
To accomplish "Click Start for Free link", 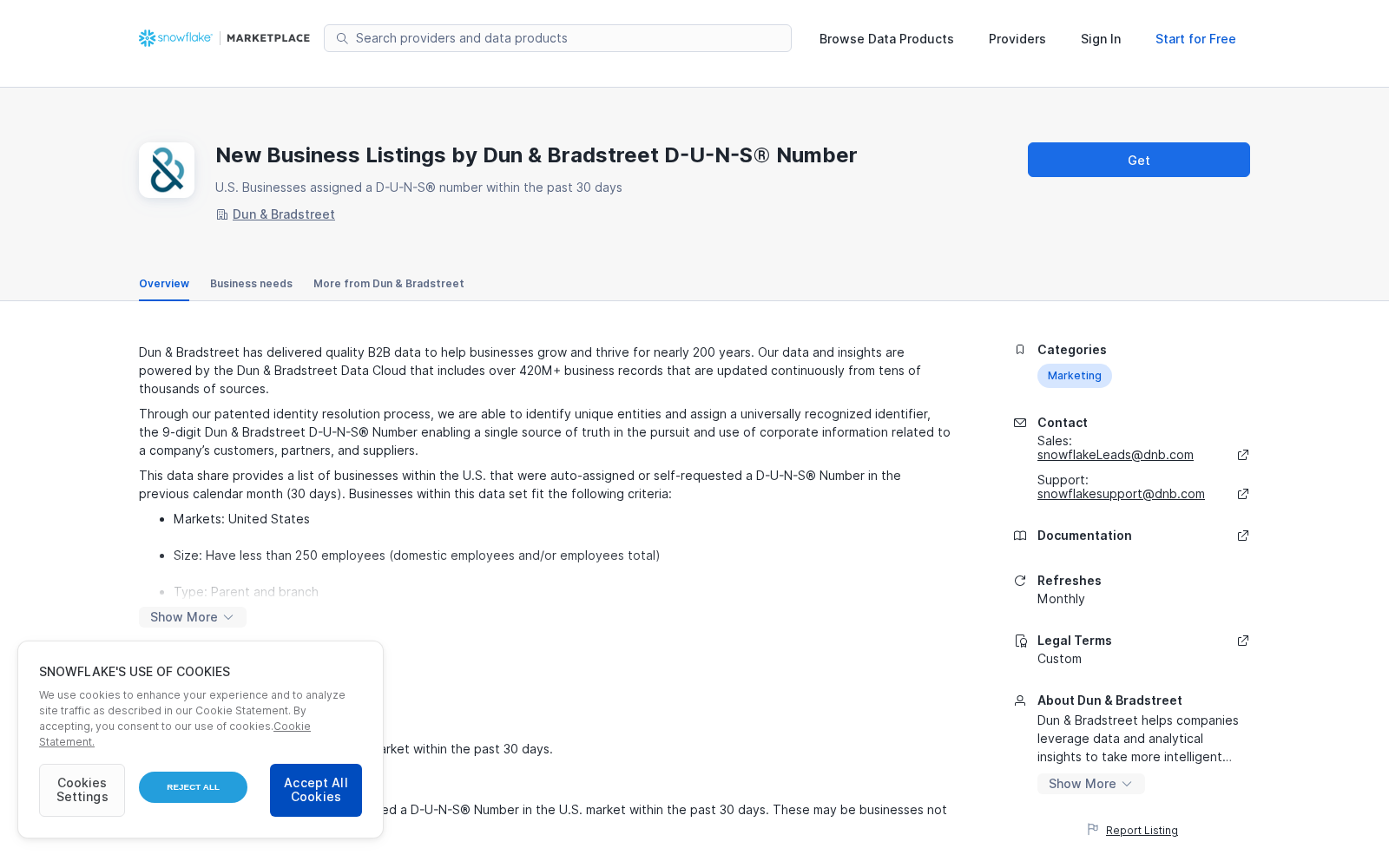I will [x=1195, y=39].
